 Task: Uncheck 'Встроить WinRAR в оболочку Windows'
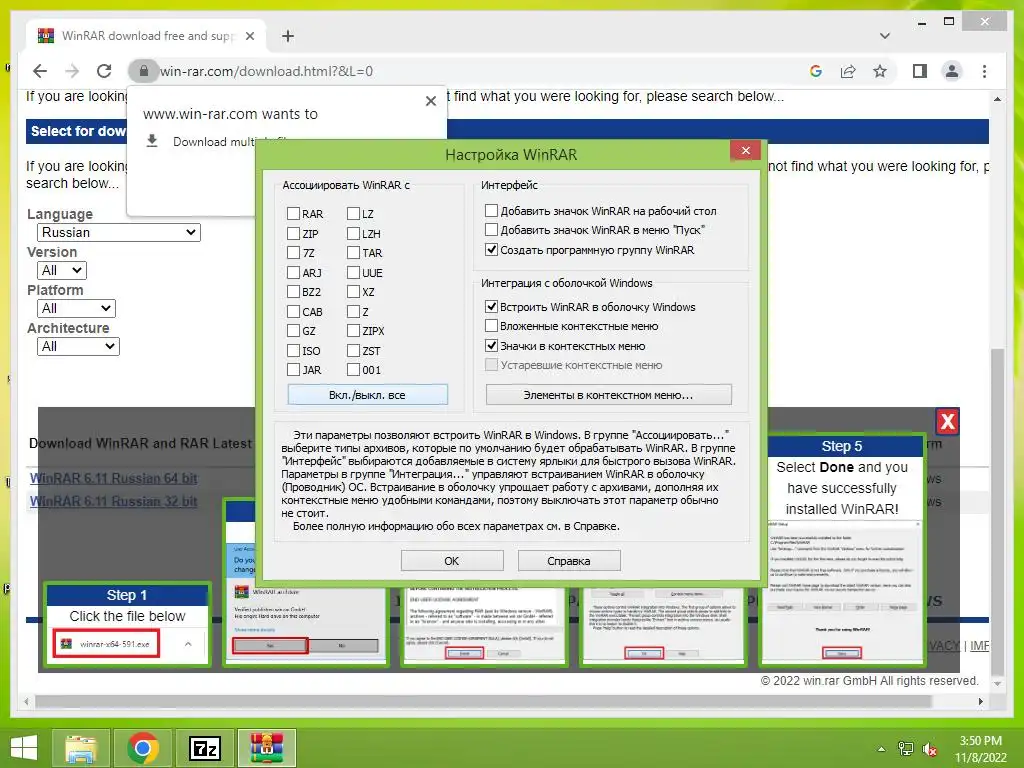[491, 306]
